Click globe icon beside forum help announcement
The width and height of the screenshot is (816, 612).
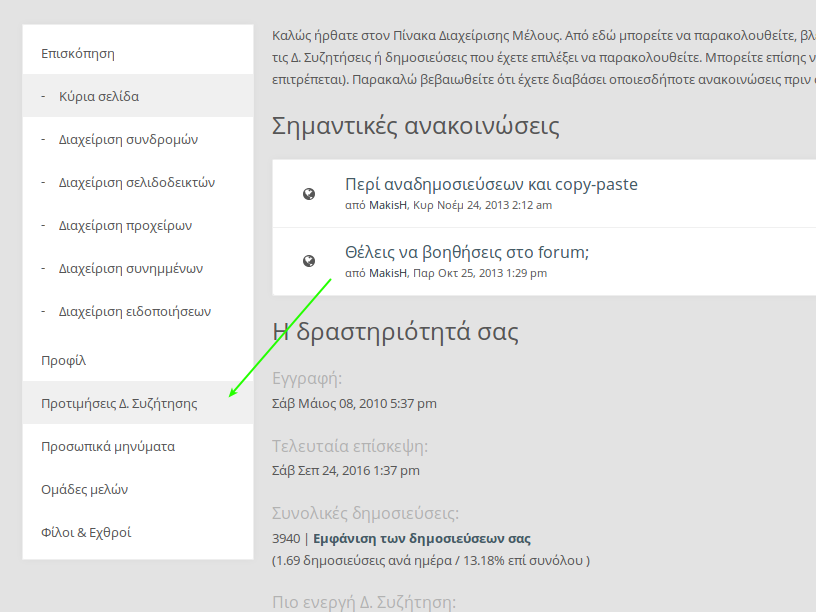[x=309, y=261]
